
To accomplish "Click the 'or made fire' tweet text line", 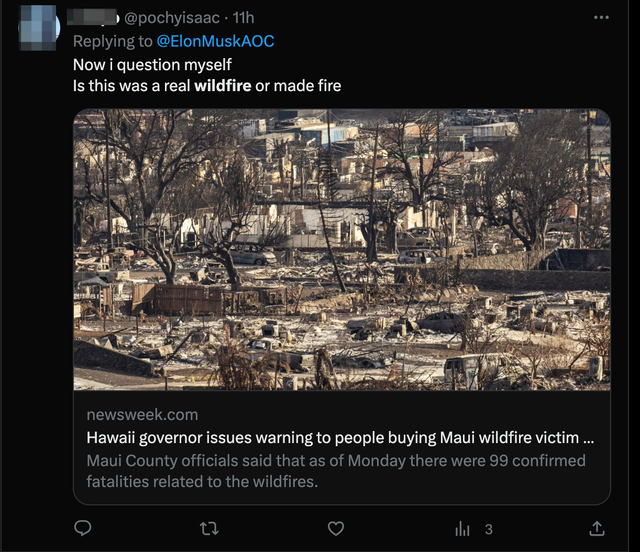I will point(298,86).
